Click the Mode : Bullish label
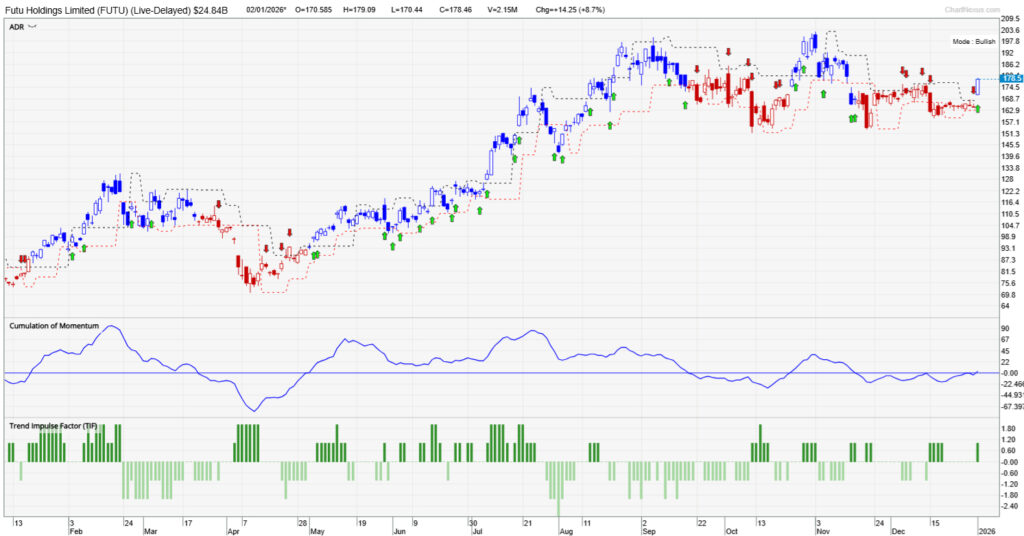Viewport: 1024px width, 536px height. 974,42
